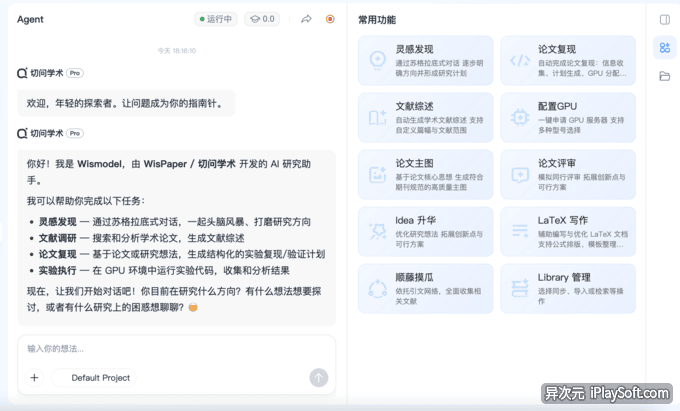Open the 文献综述 feature card

pos(425,117)
